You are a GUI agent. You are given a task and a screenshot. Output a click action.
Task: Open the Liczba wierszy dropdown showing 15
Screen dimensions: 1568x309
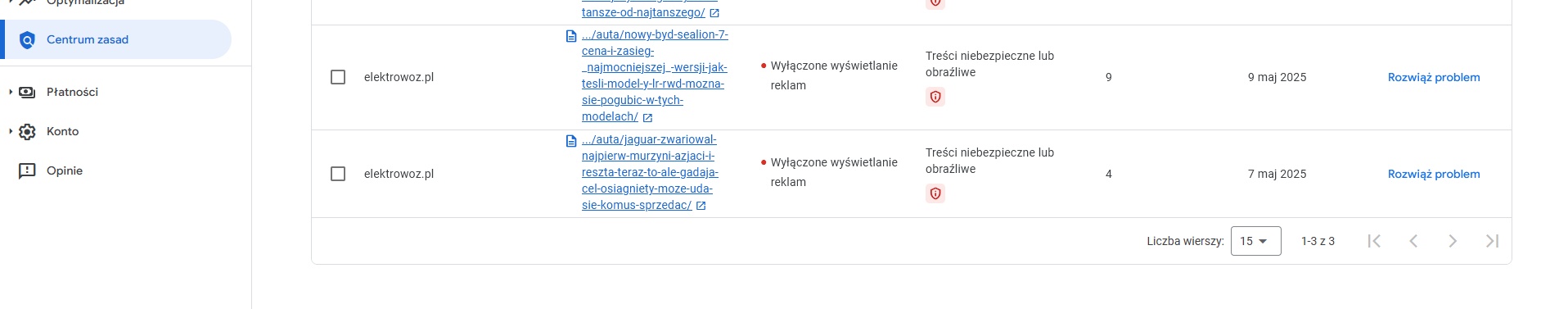coord(1255,241)
